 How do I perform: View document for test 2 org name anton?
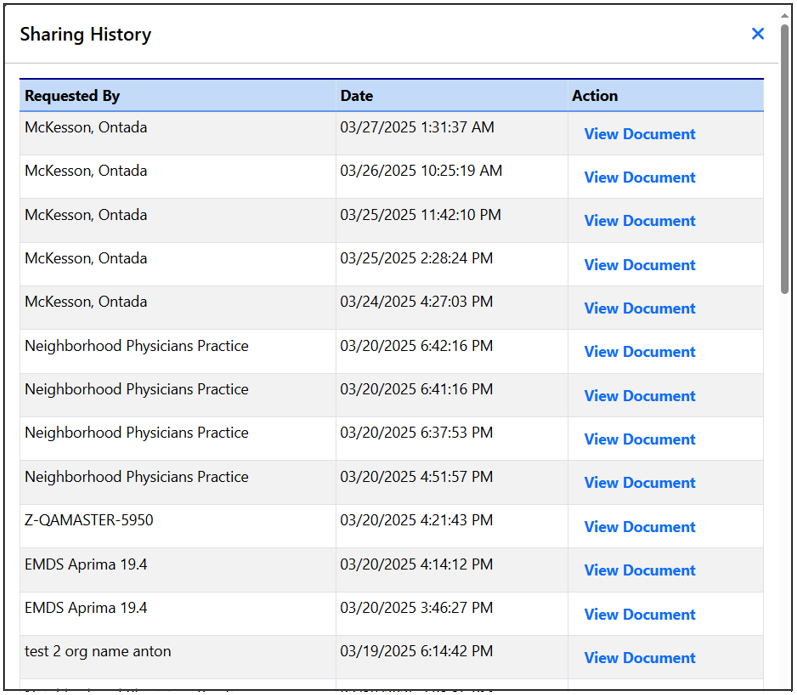pos(639,658)
